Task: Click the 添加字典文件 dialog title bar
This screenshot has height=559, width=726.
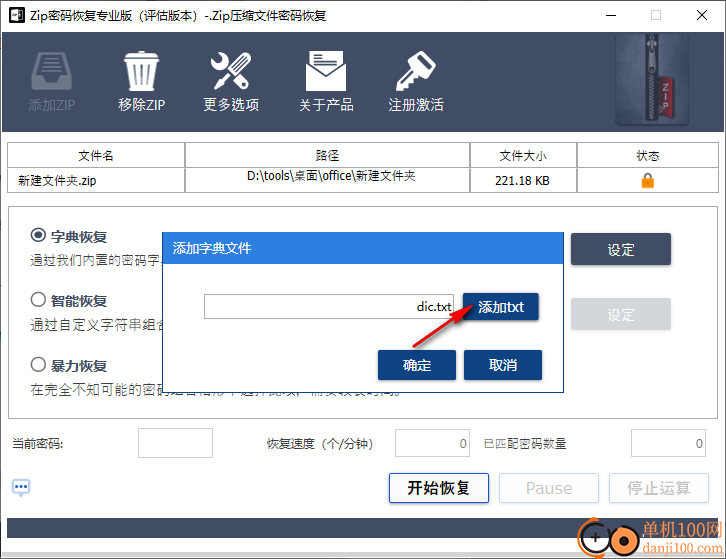Action: coord(363,248)
